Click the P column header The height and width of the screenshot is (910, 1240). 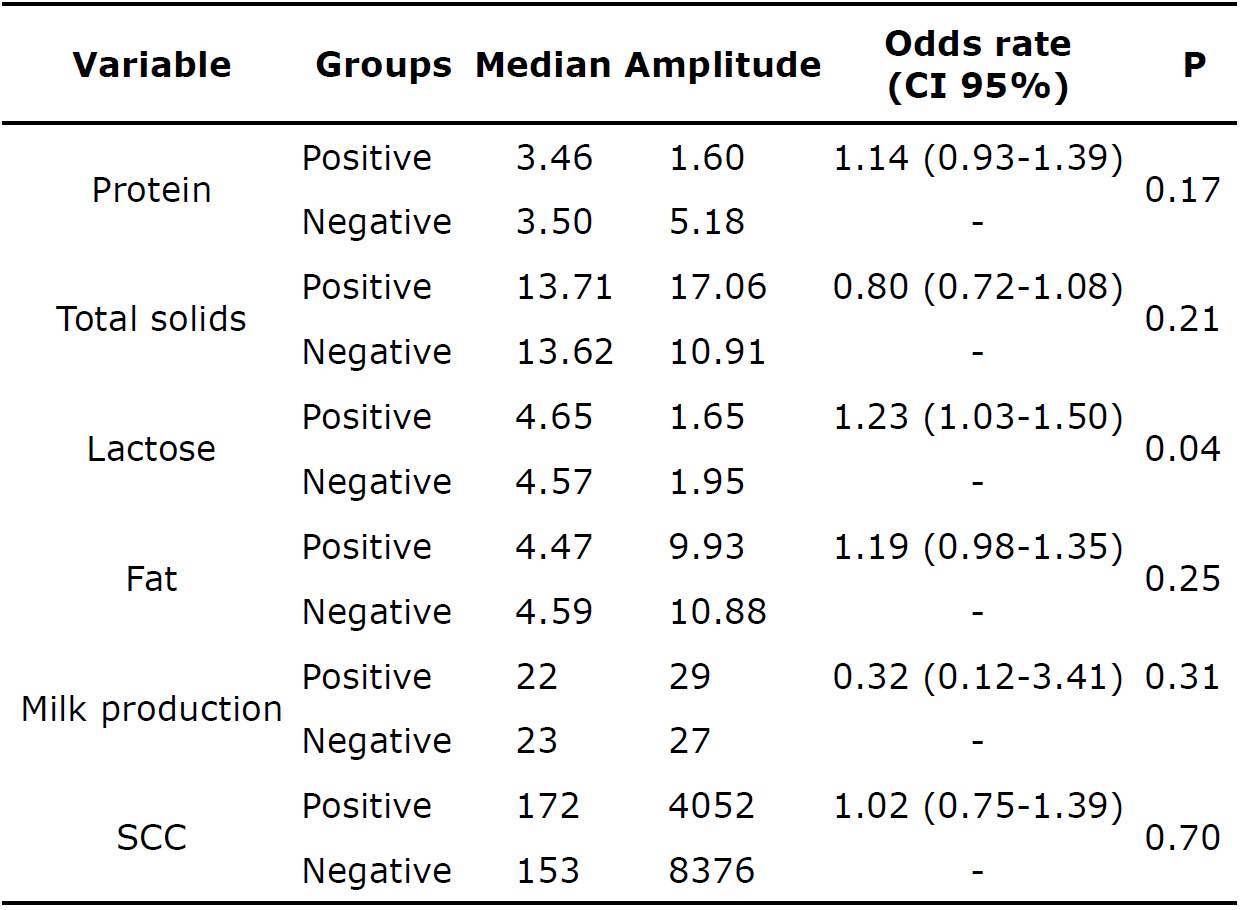pos(1193,66)
